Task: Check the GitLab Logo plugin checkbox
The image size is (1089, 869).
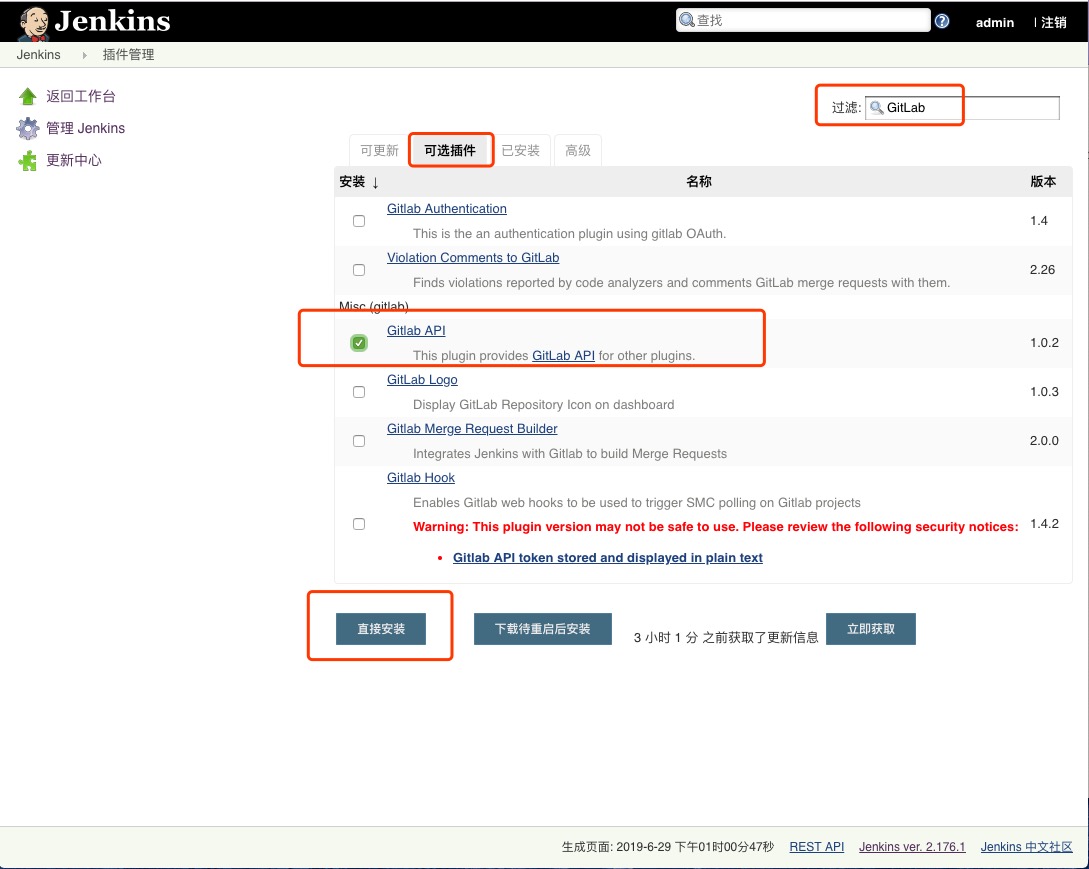Action: pyautogui.click(x=359, y=392)
